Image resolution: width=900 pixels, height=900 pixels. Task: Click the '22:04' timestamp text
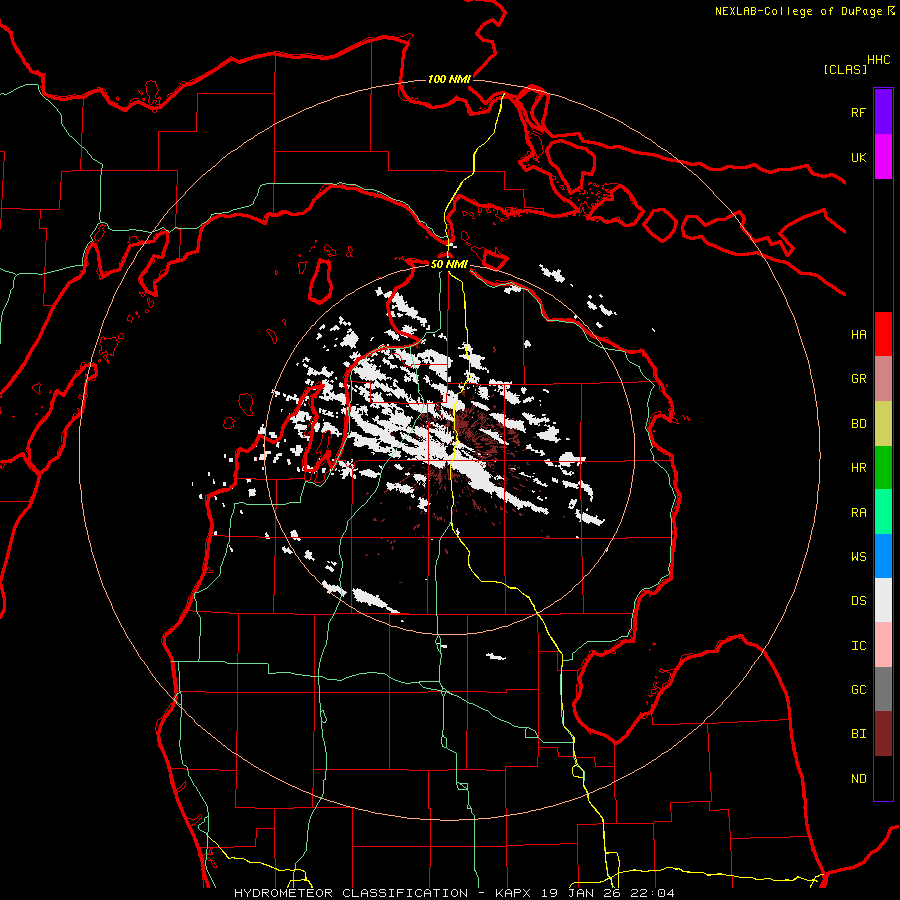[x=652, y=893]
